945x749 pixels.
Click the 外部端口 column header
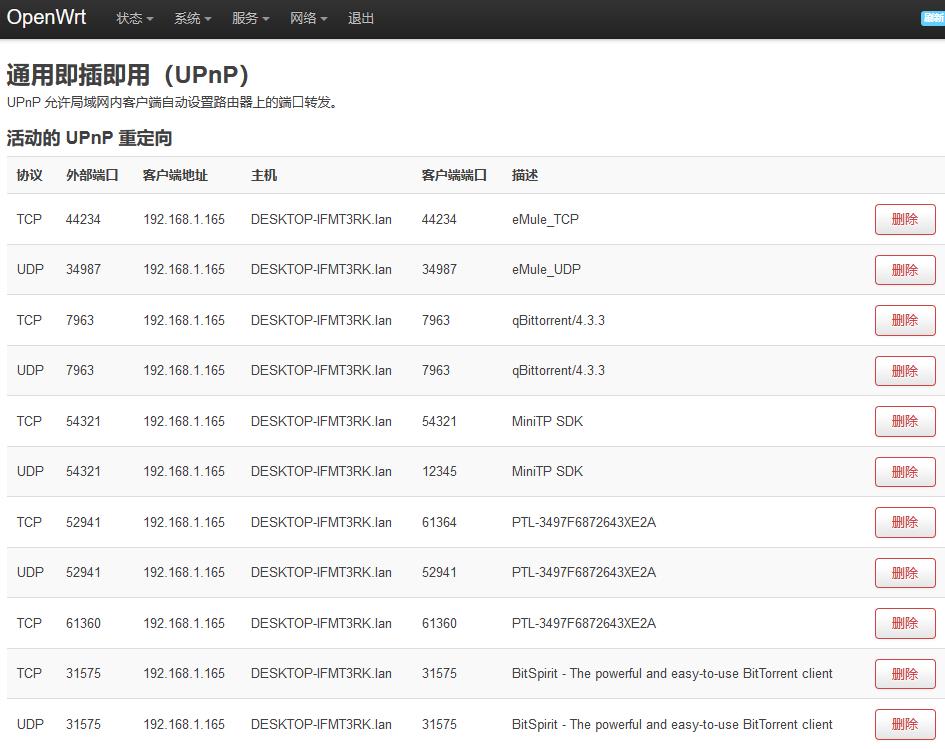coord(92,176)
